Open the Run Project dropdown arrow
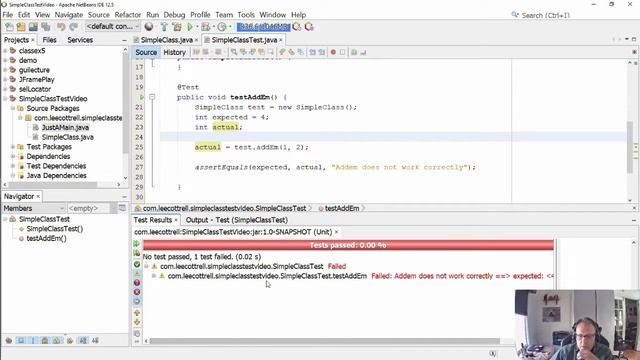Image resolution: width=640 pixels, height=360 pixels. [197, 27]
